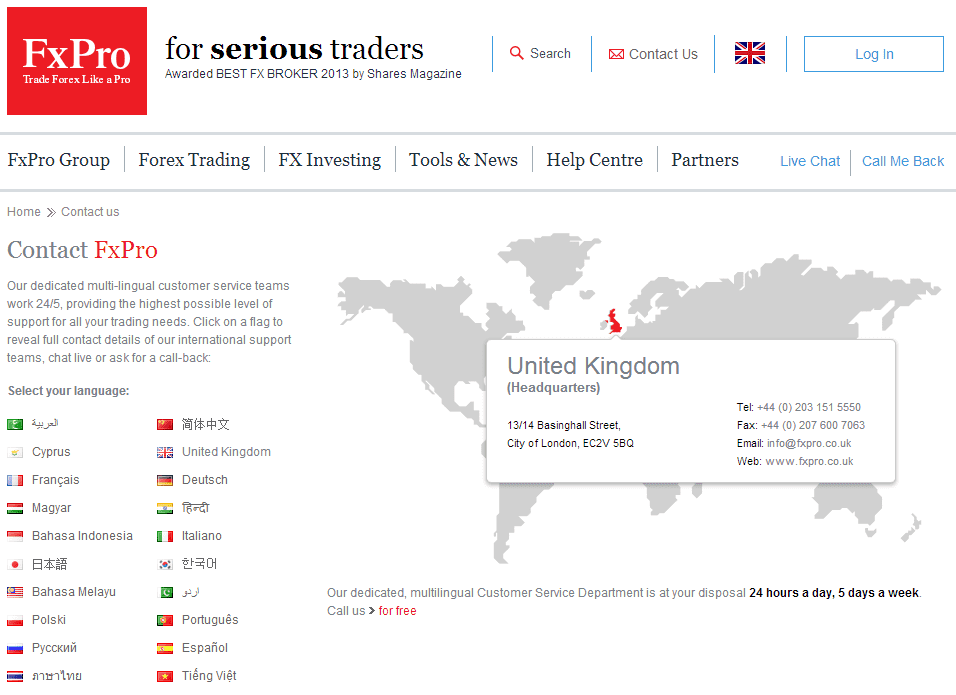
Task: Open the Tools & News menu
Action: 463,160
